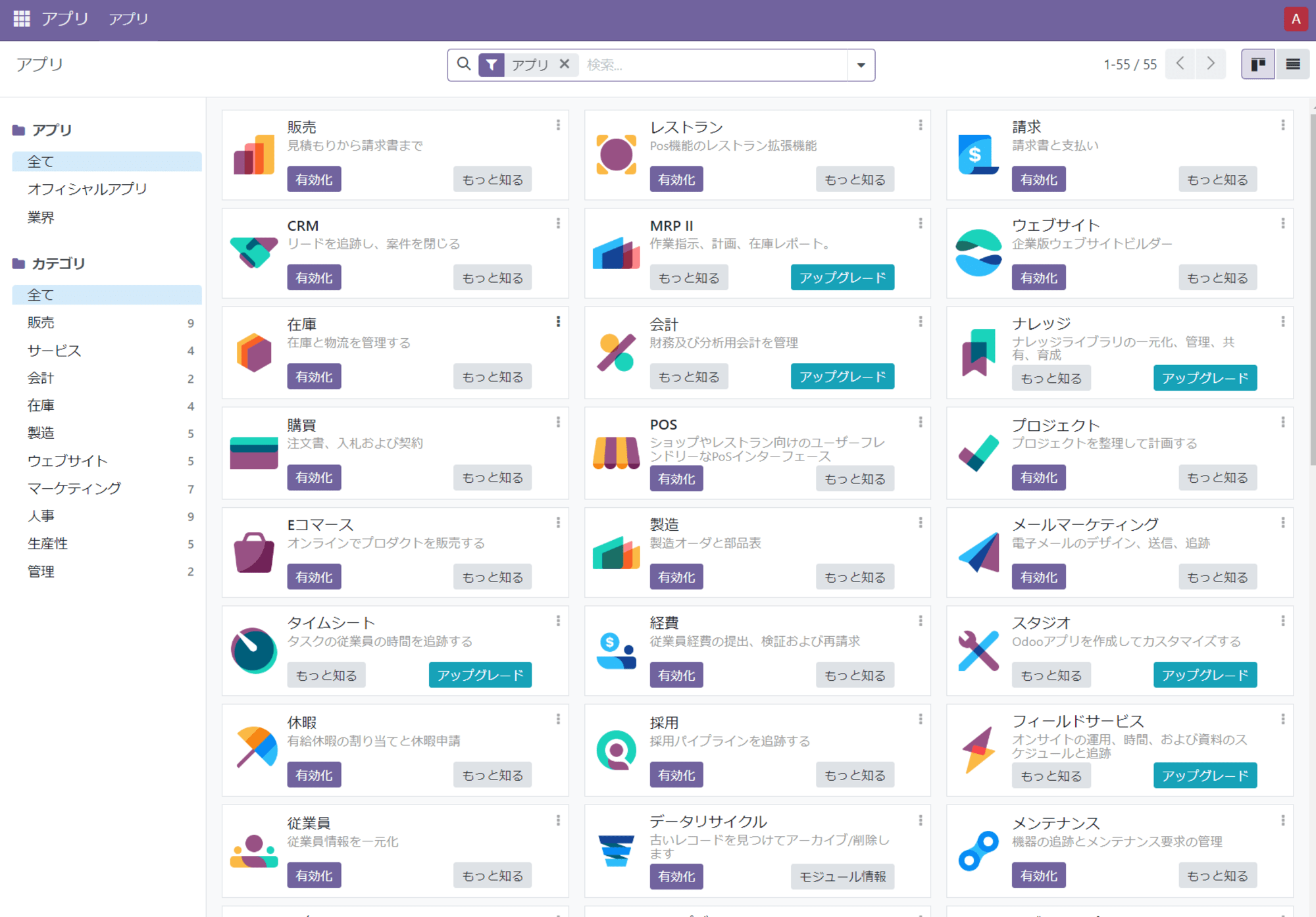The height and width of the screenshot is (917, 1316).
Task: Activate the 販売 app with 有効化
Action: pos(314,180)
